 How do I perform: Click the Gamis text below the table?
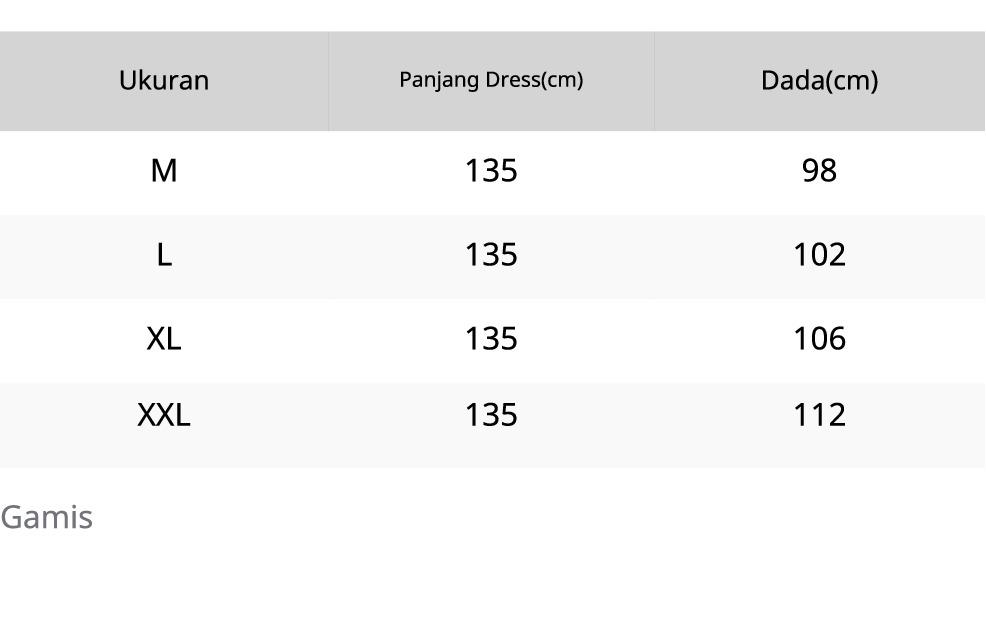coord(46,517)
